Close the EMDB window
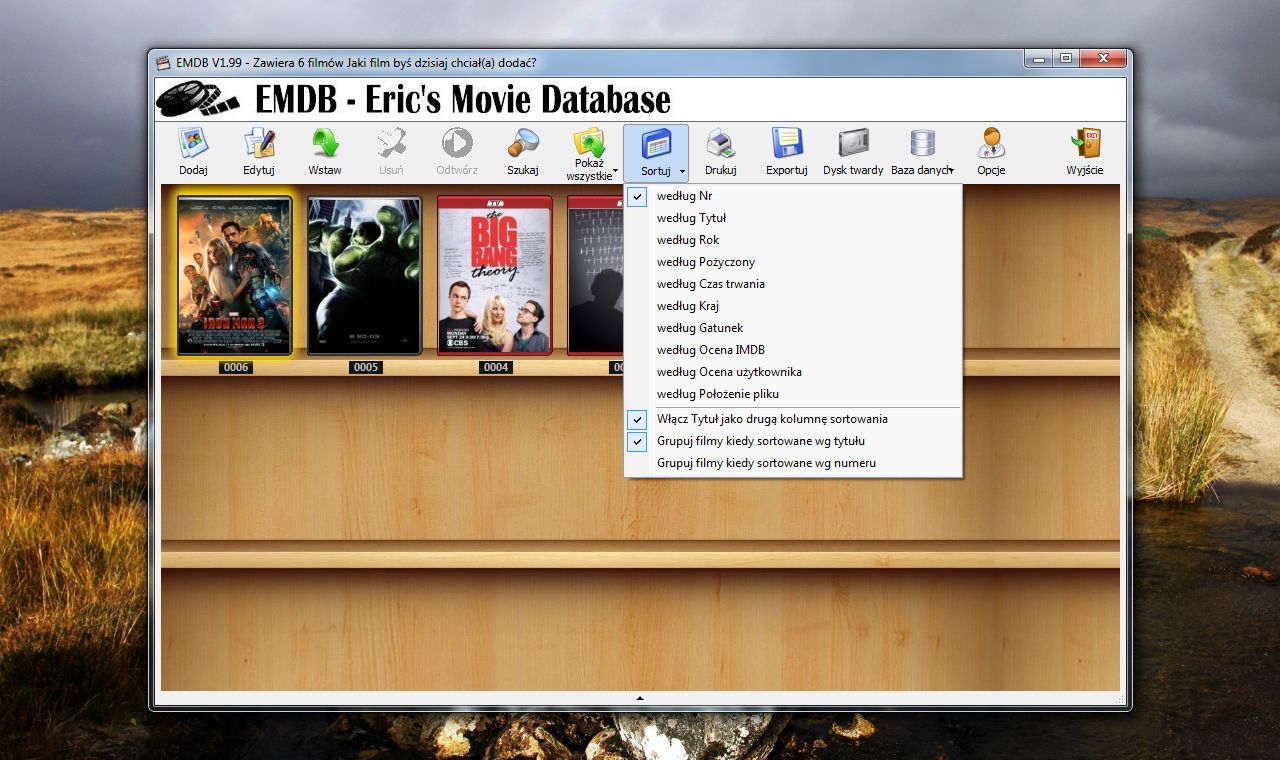This screenshot has width=1280, height=760. pyautogui.click(x=1102, y=59)
